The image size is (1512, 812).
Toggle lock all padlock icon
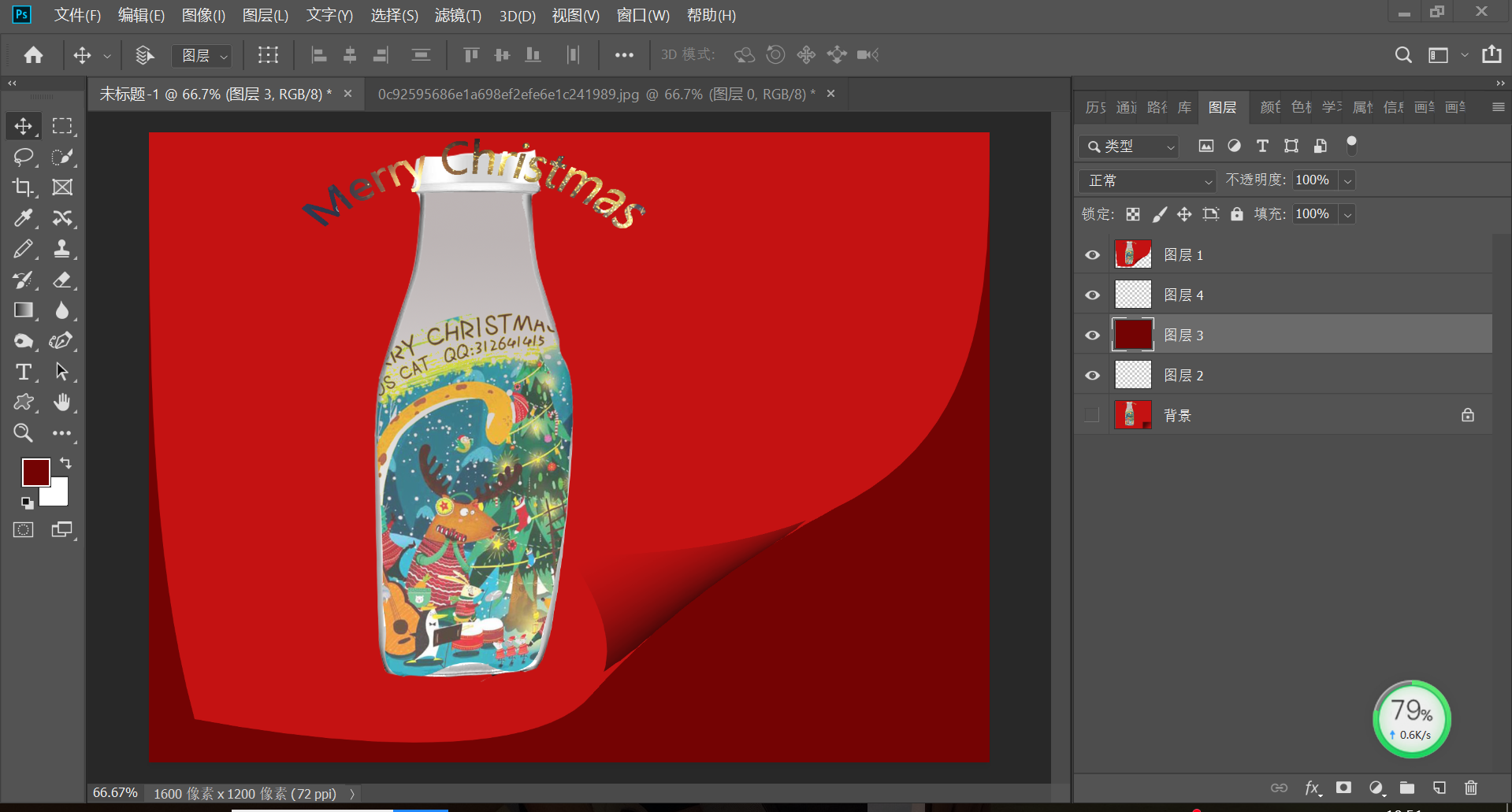pos(1237,214)
